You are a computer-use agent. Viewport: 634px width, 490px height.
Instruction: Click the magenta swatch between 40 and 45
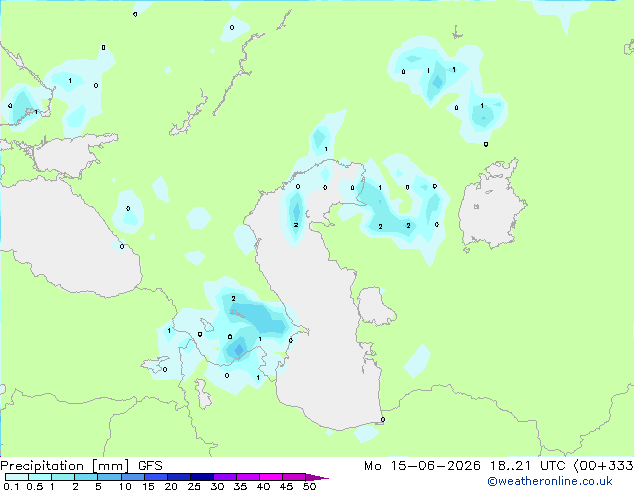tap(271, 477)
